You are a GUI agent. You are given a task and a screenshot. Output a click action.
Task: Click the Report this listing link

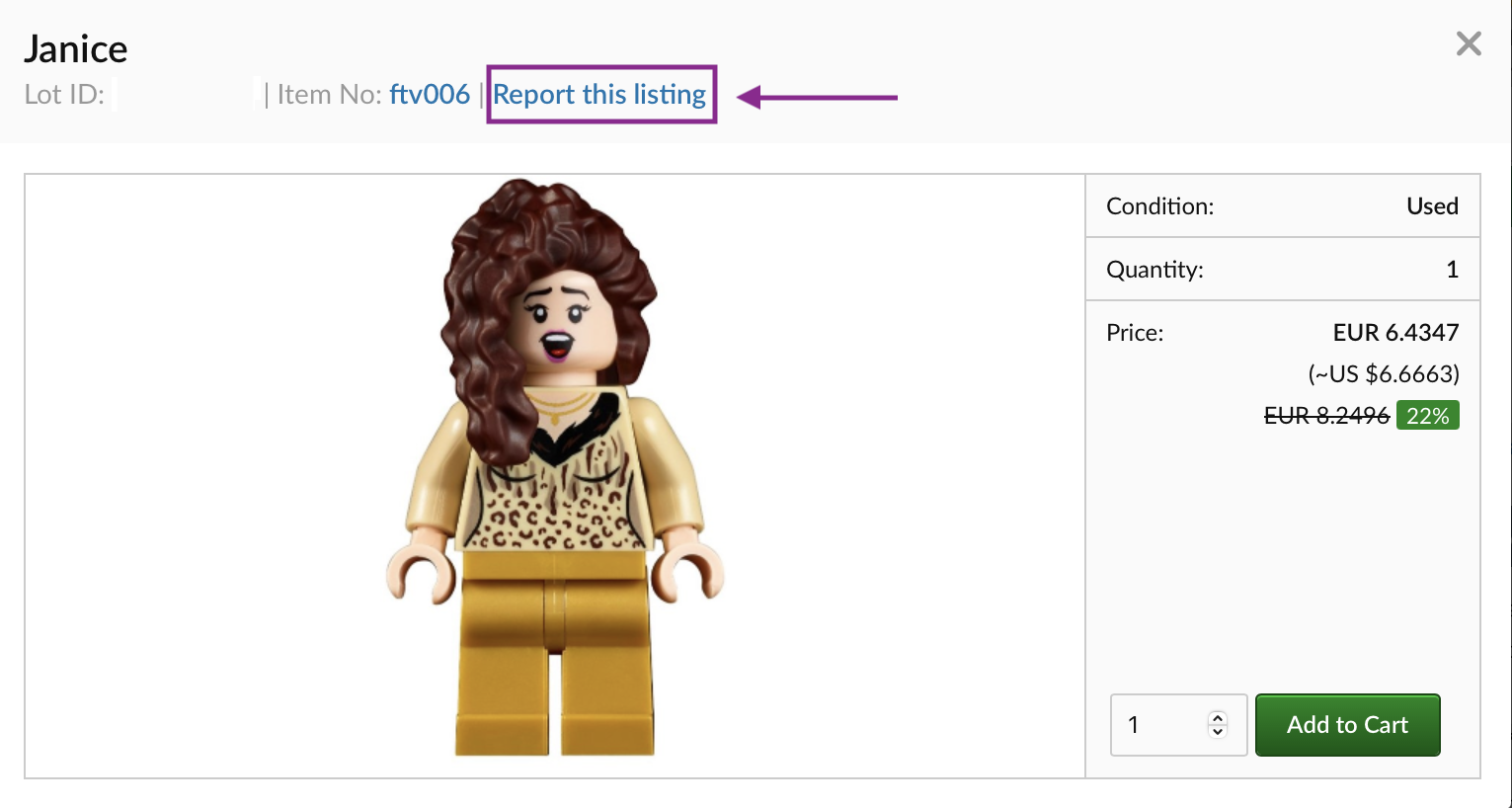pos(599,95)
